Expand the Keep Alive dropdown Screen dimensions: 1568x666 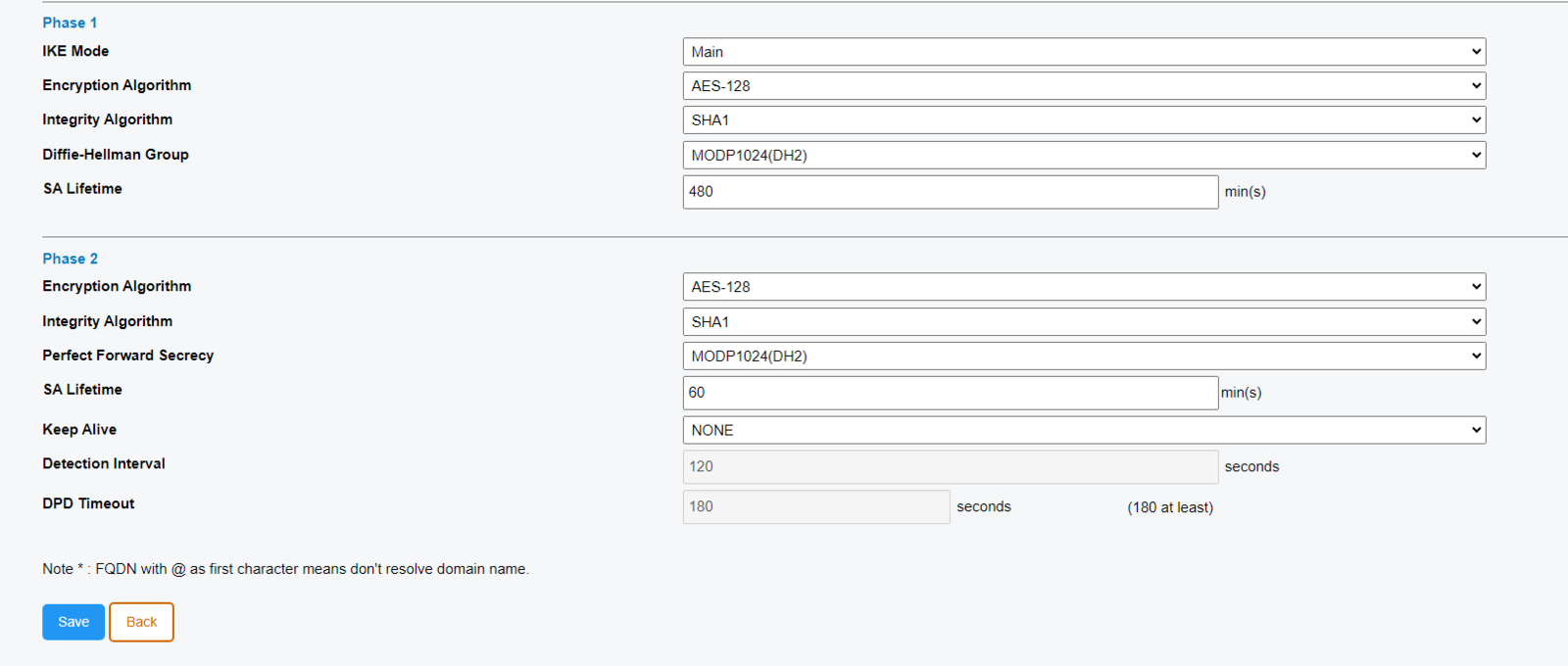click(x=1083, y=430)
